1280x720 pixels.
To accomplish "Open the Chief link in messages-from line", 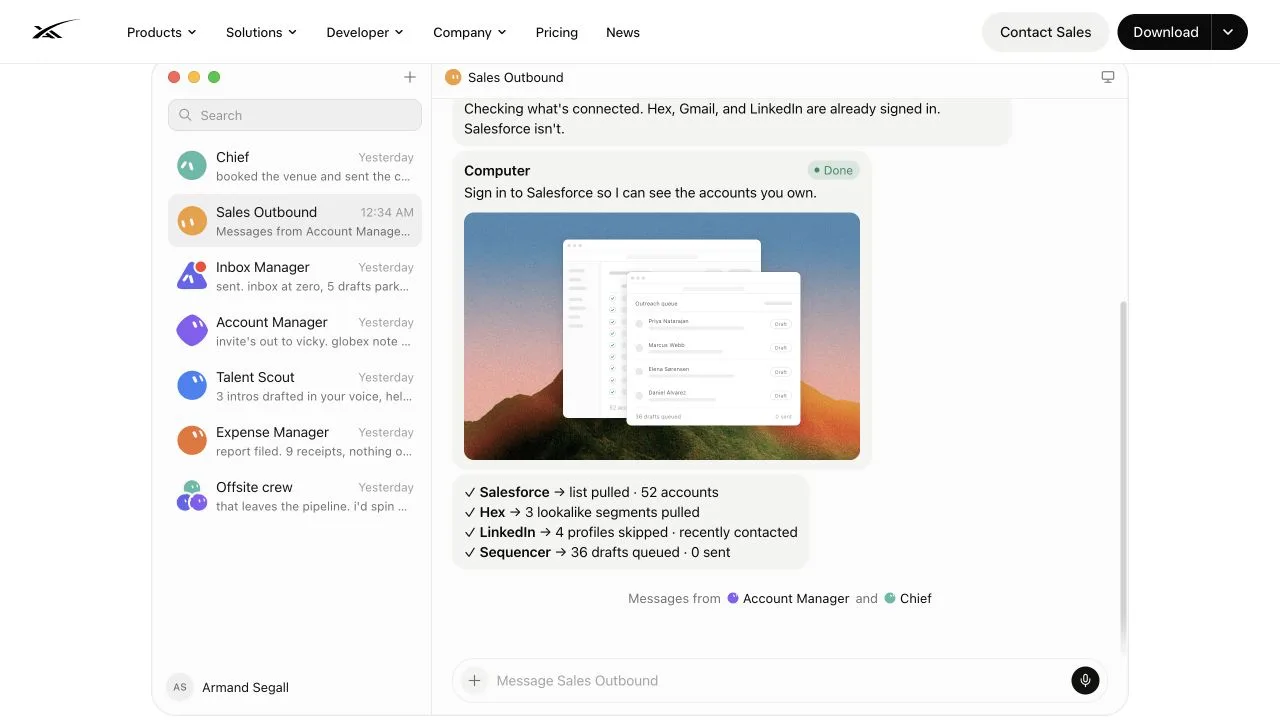I will 908,598.
